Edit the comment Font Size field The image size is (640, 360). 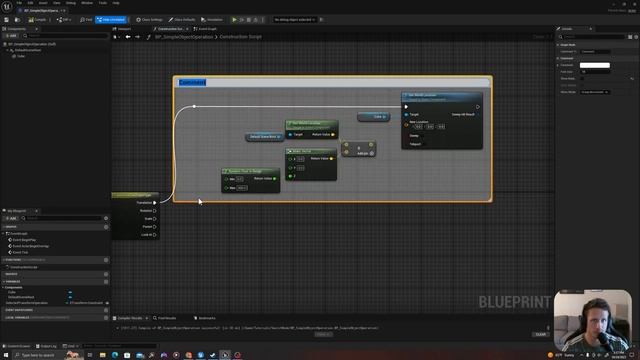coord(595,72)
